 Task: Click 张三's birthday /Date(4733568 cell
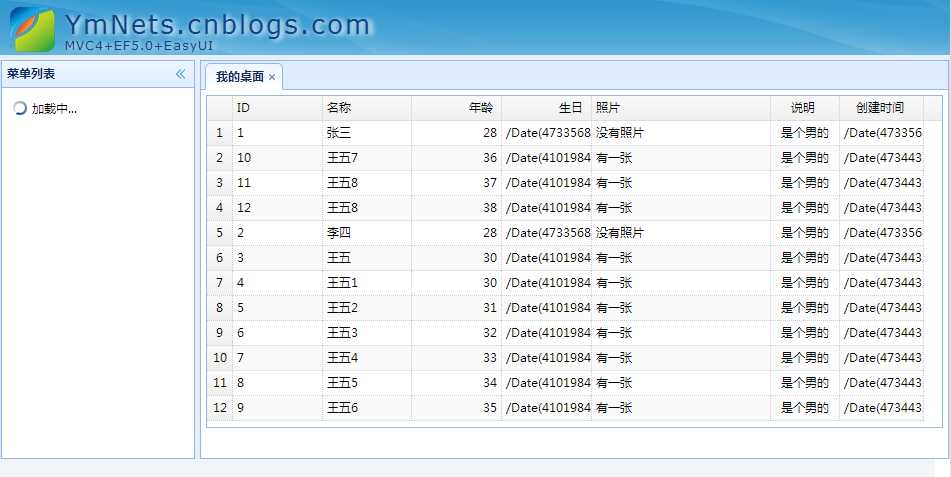[x=546, y=133]
